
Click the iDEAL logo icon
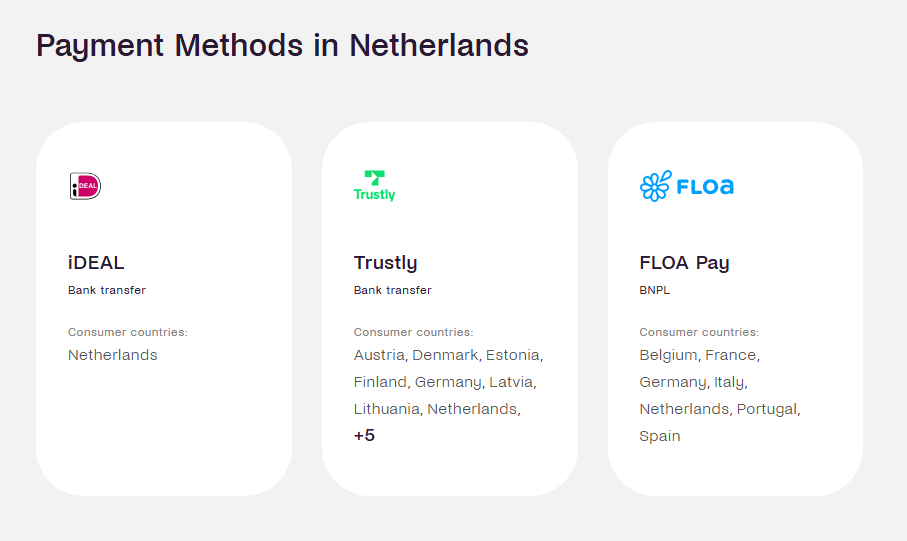[85, 186]
